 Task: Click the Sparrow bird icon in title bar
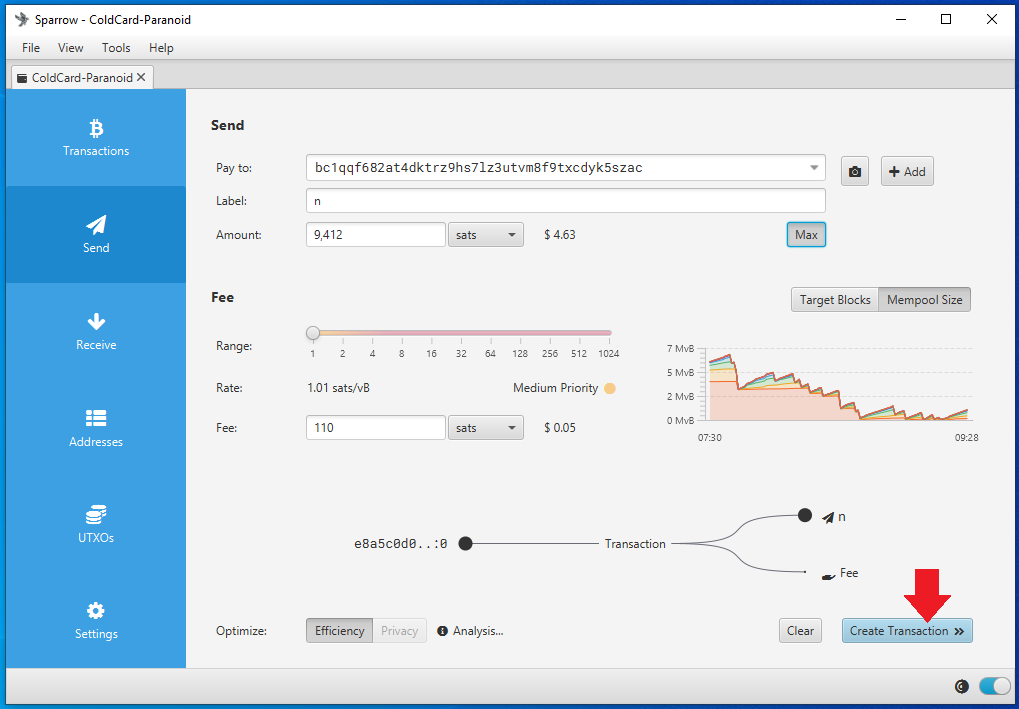pyautogui.click(x=22, y=19)
